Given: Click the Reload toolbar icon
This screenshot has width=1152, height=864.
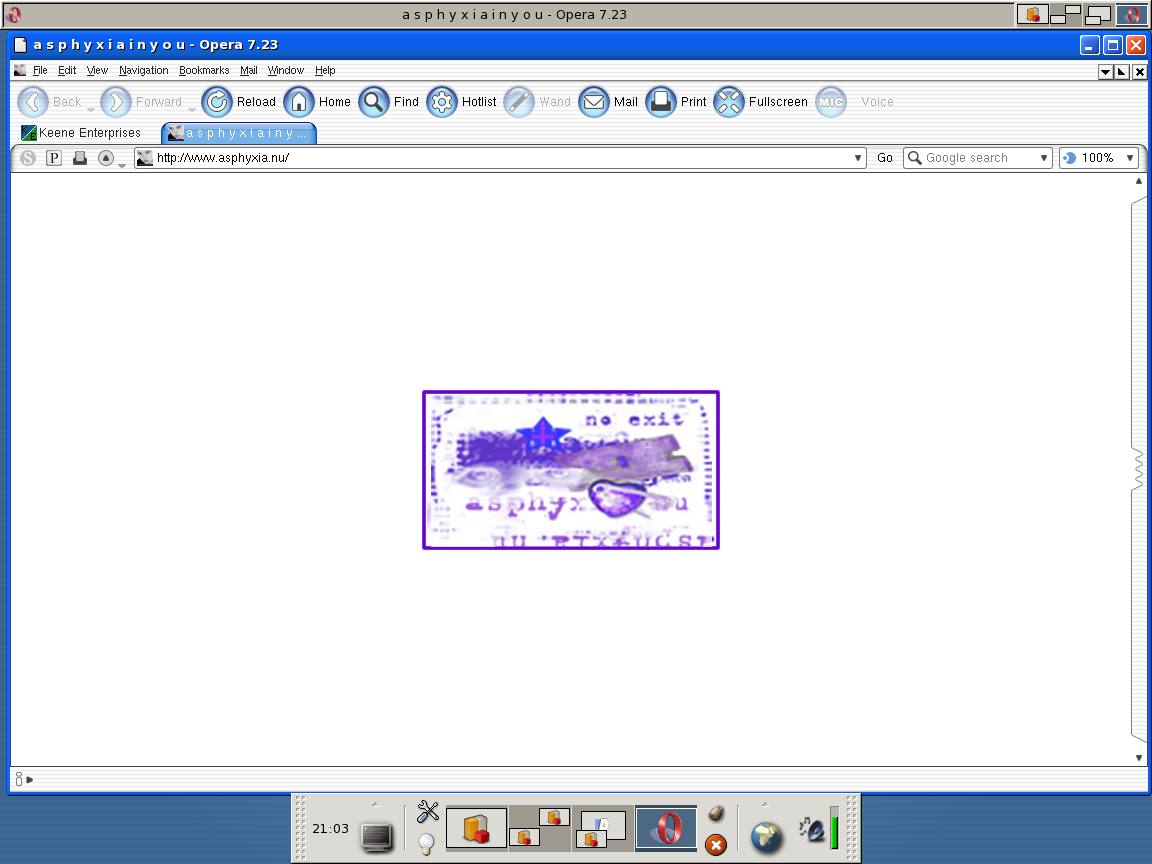Looking at the screenshot, I should tap(217, 102).
